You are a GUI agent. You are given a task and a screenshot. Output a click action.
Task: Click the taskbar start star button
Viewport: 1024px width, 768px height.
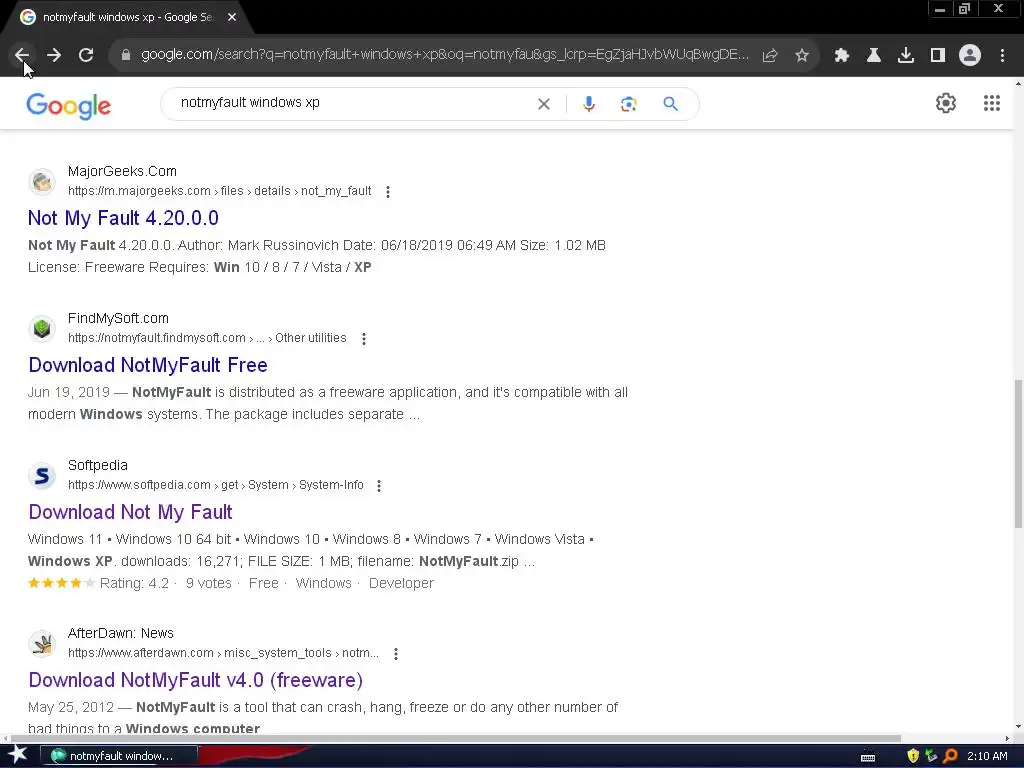pyautogui.click(x=17, y=755)
